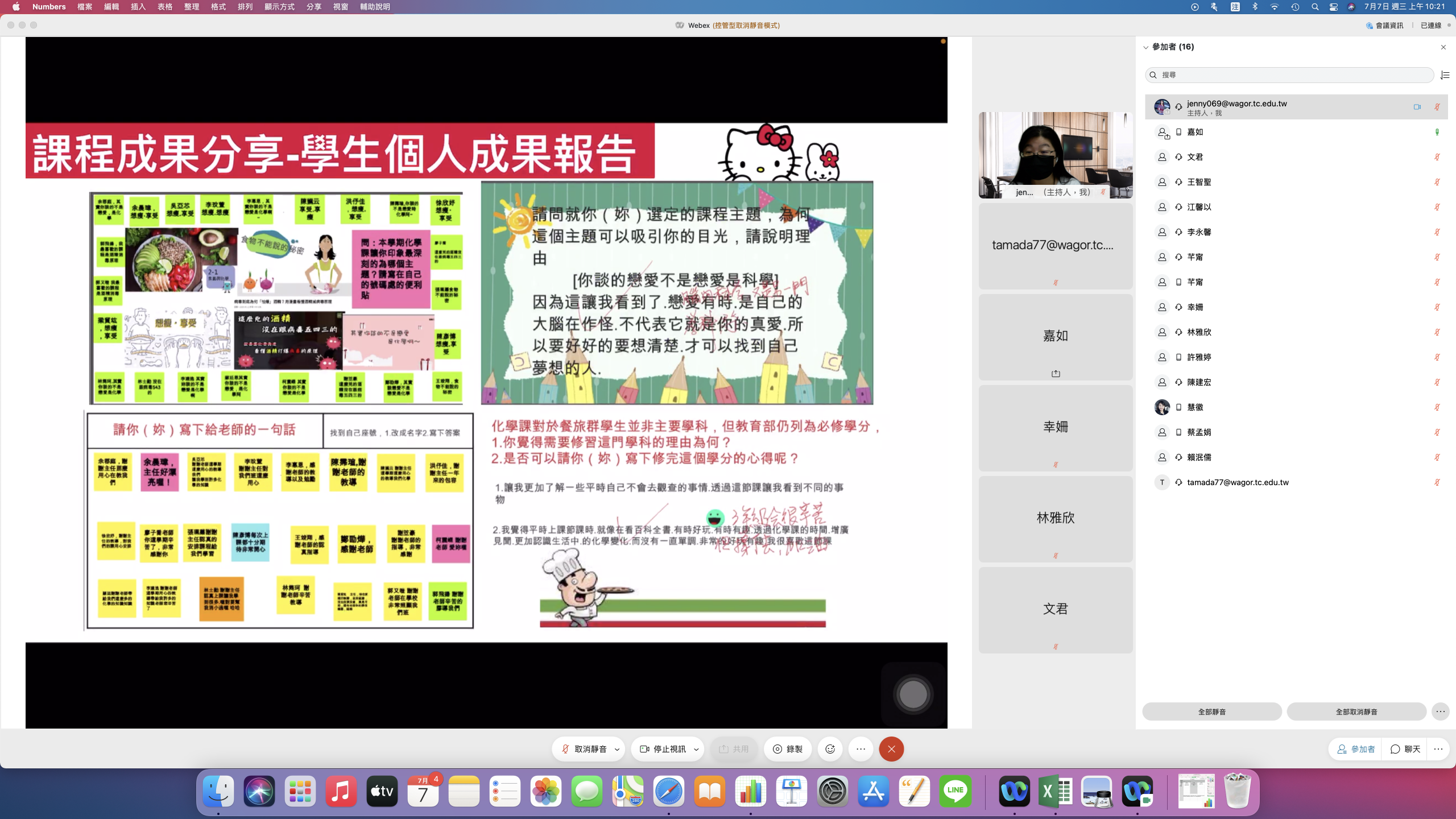Close the participants panel
Image resolution: width=1456 pixels, height=819 pixels.
coord(1443,47)
